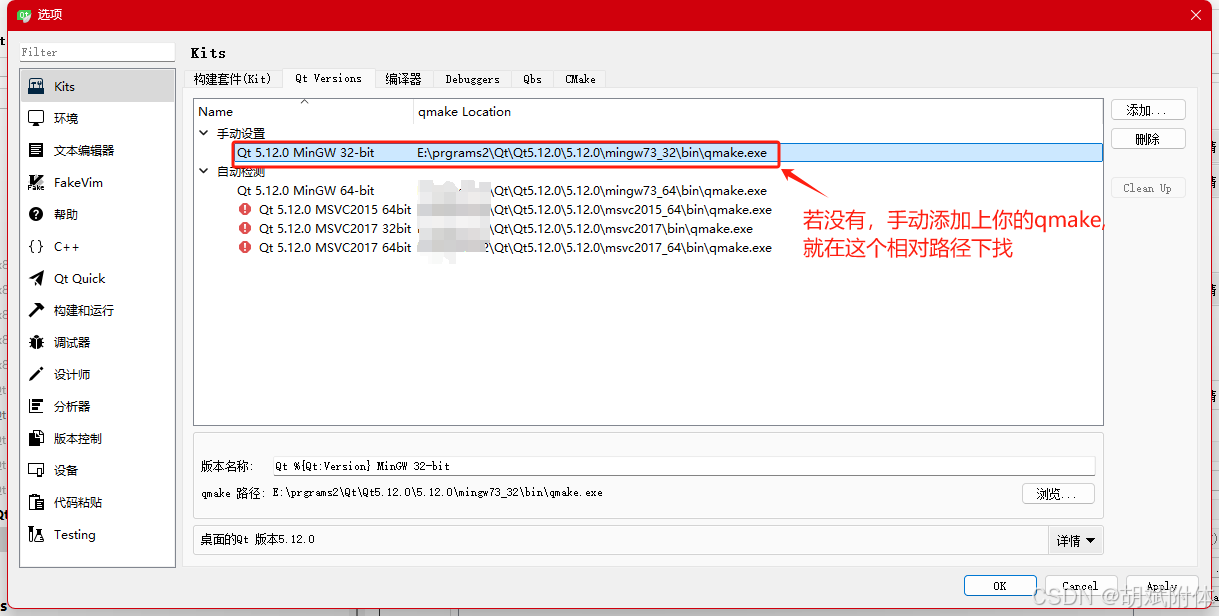Viewport: 1219px width, 616px height.
Task: Close the 选项 dialog window
Action: point(1196,15)
